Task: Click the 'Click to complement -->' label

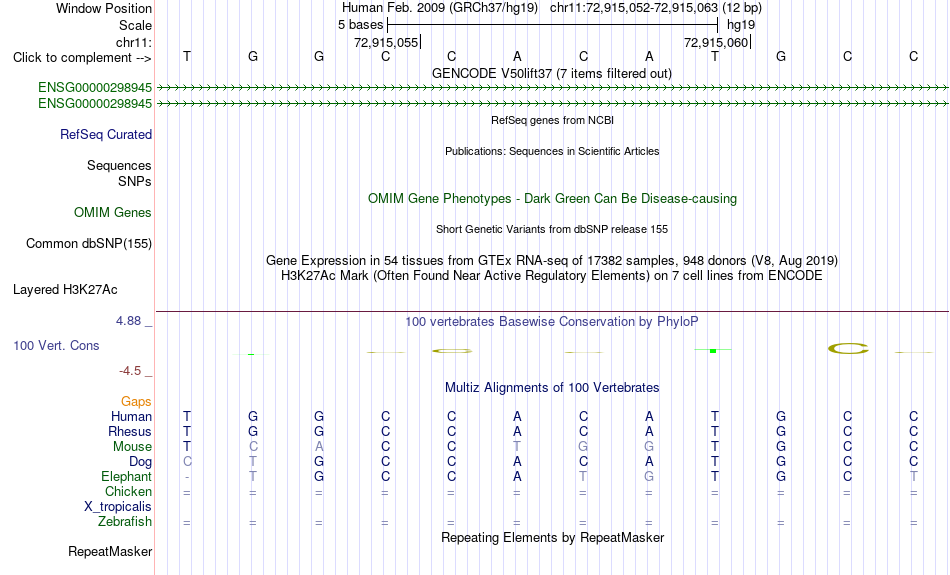Action: [82, 58]
